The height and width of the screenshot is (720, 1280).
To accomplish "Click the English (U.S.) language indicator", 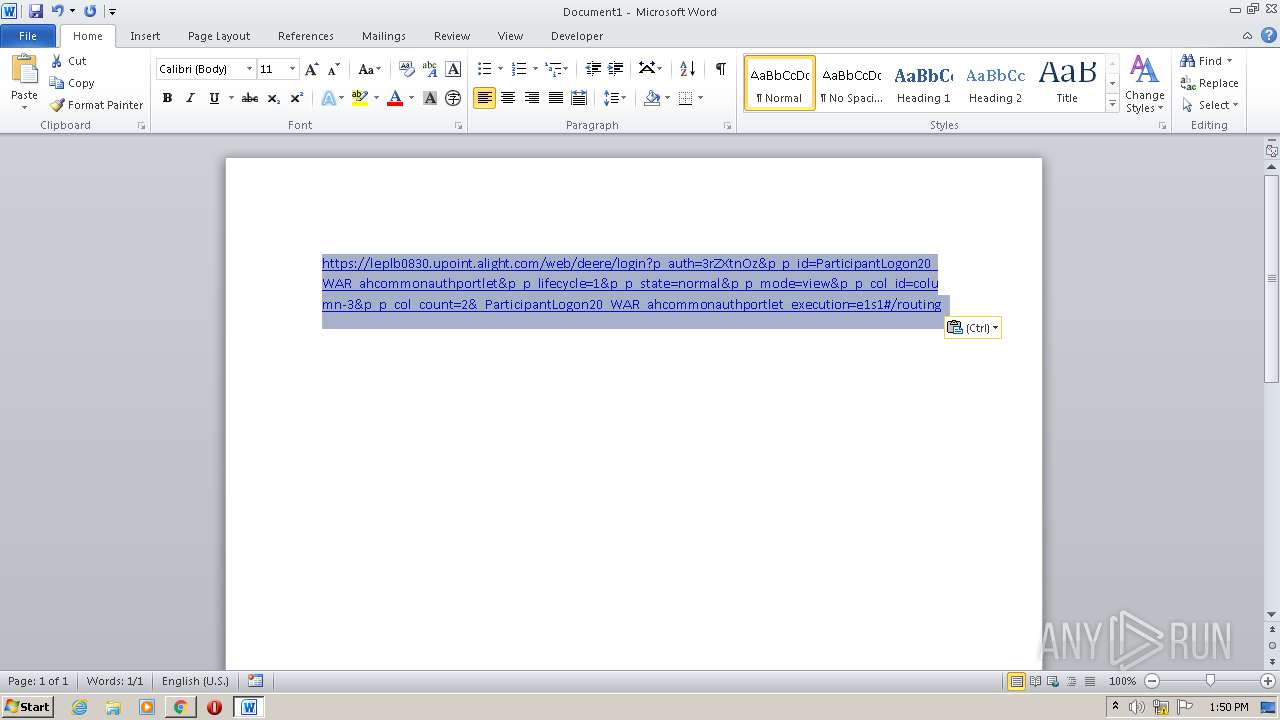I will (x=195, y=681).
